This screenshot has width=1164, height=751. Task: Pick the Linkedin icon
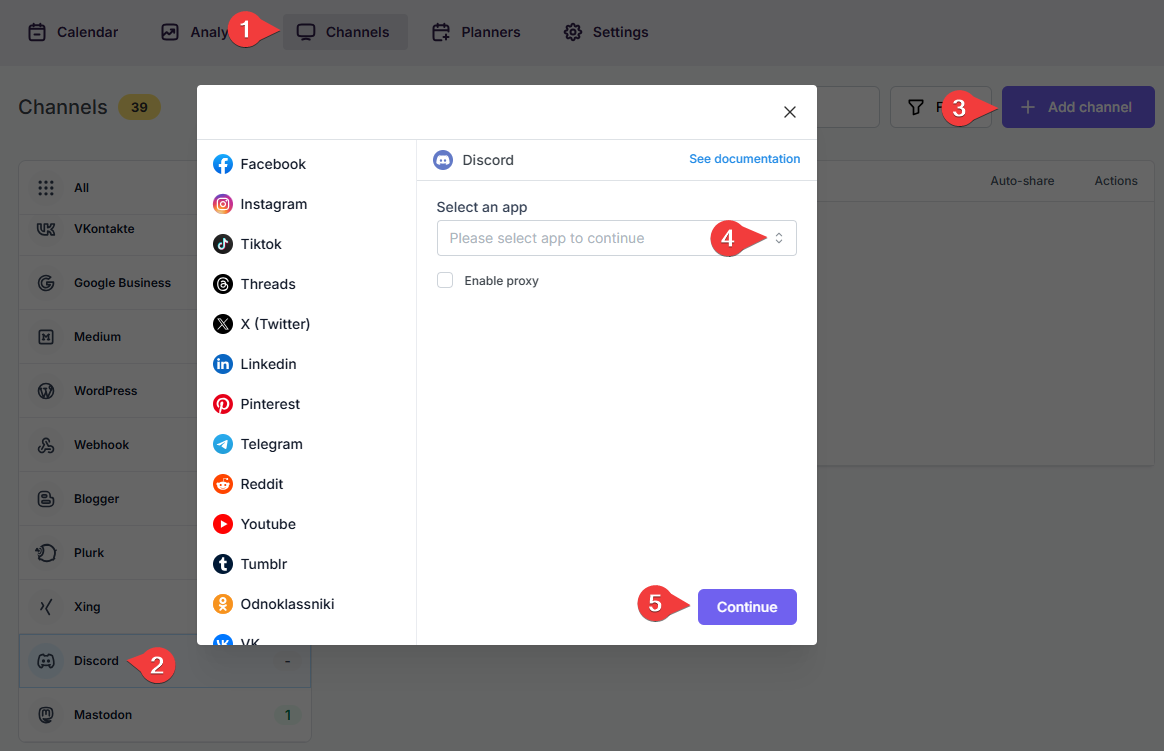[223, 364]
